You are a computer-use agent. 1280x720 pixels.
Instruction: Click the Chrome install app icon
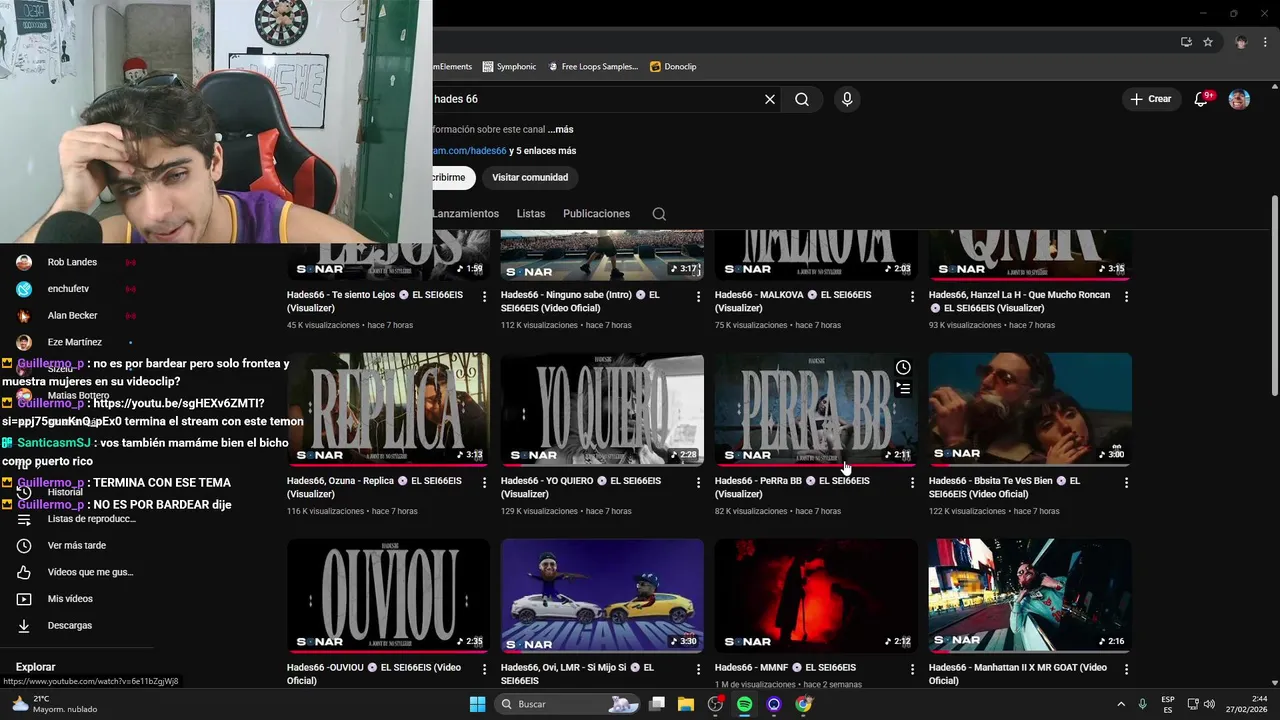click(1186, 42)
